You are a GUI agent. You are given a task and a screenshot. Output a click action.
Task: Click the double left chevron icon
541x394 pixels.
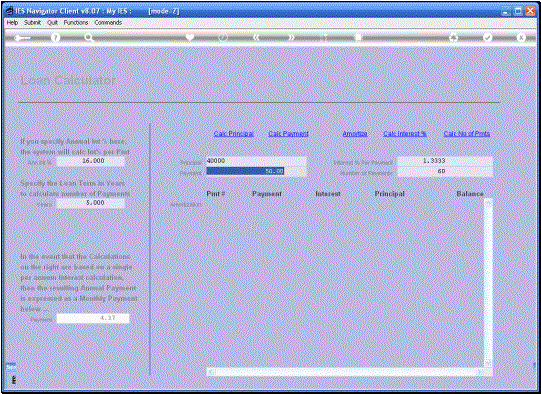(x=256, y=37)
